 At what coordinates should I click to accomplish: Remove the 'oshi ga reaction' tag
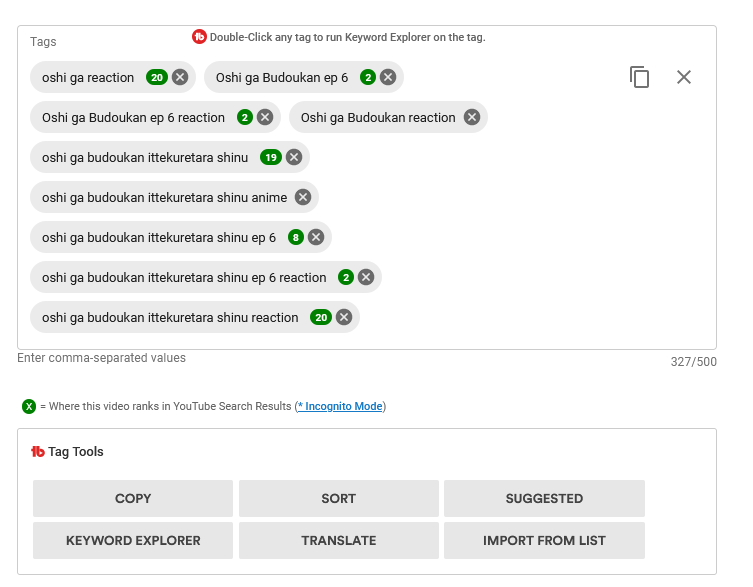click(180, 77)
